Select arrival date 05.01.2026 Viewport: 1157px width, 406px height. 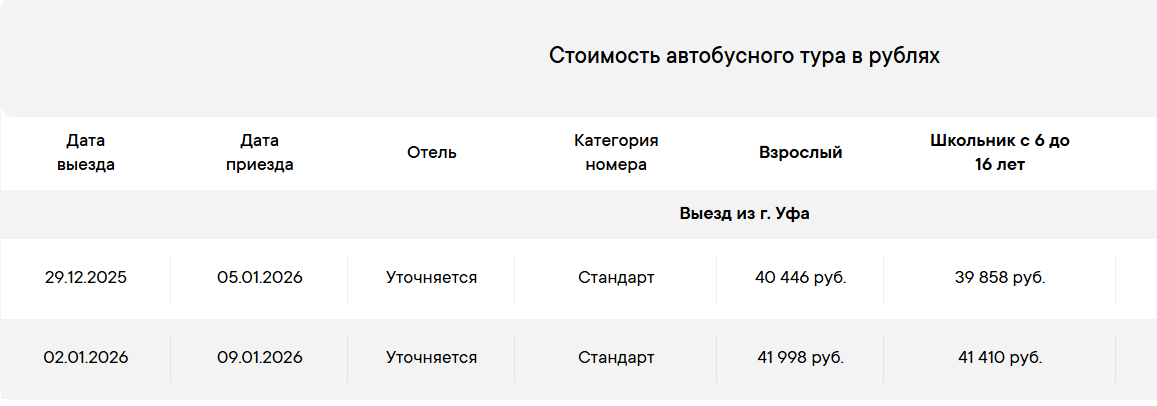click(259, 278)
